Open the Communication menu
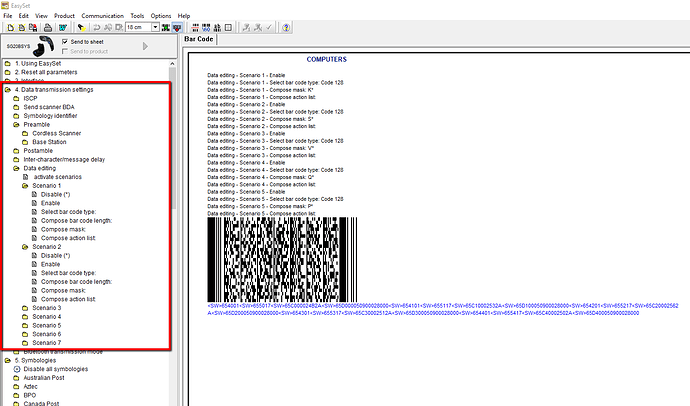The image size is (690, 406). [103, 16]
